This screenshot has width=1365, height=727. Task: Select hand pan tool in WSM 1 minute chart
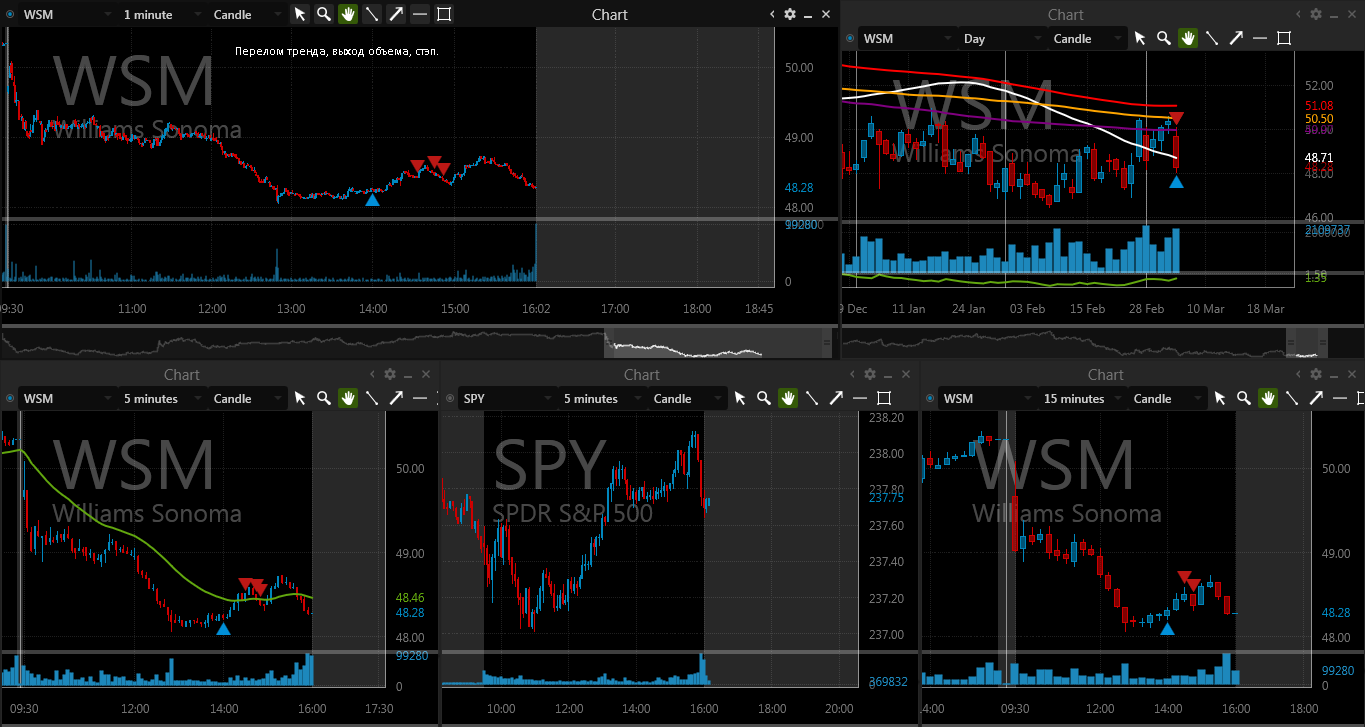coord(348,14)
